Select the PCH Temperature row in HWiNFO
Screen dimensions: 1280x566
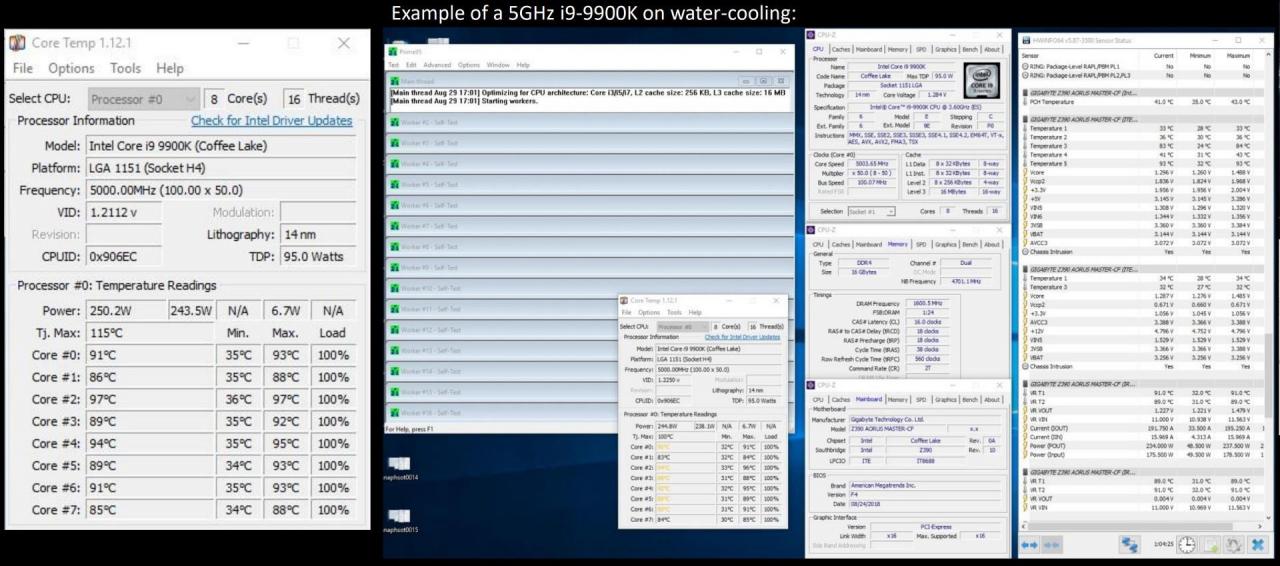coord(1144,102)
